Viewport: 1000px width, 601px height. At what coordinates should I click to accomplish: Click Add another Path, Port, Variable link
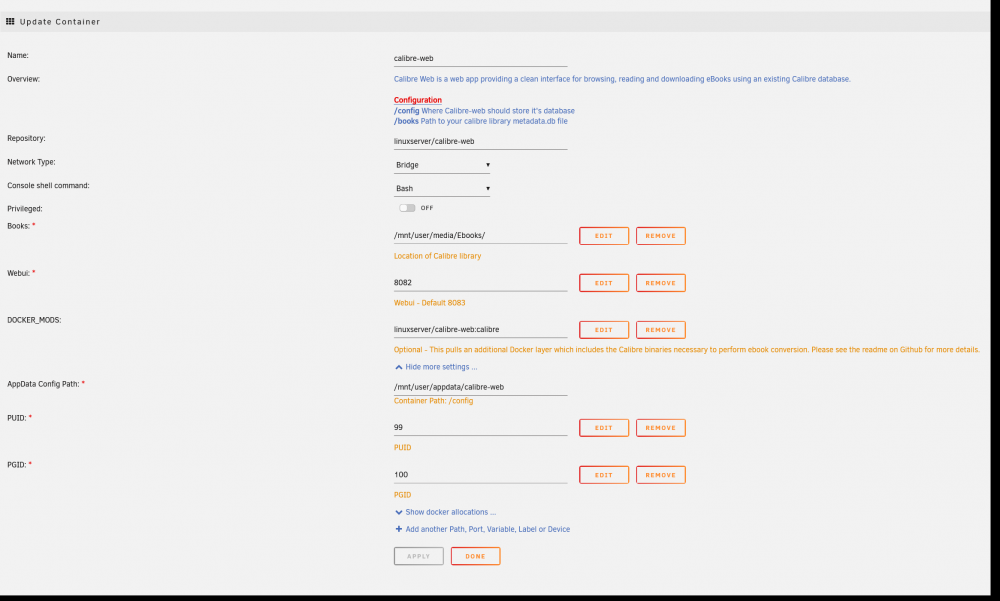point(487,530)
